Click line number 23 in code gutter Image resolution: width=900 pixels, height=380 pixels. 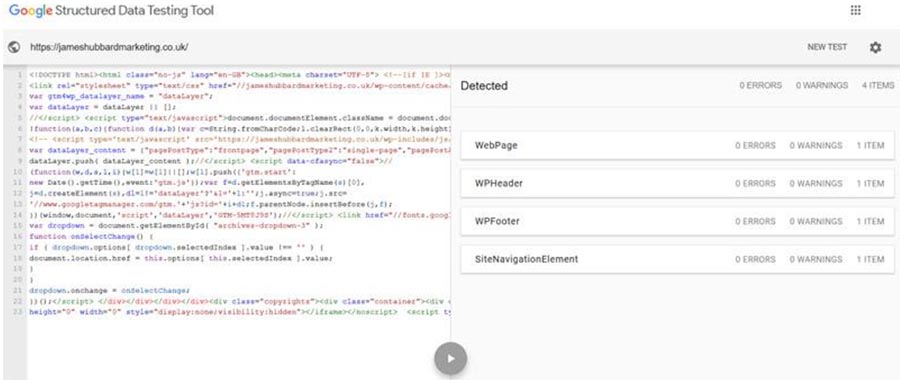click(x=18, y=312)
